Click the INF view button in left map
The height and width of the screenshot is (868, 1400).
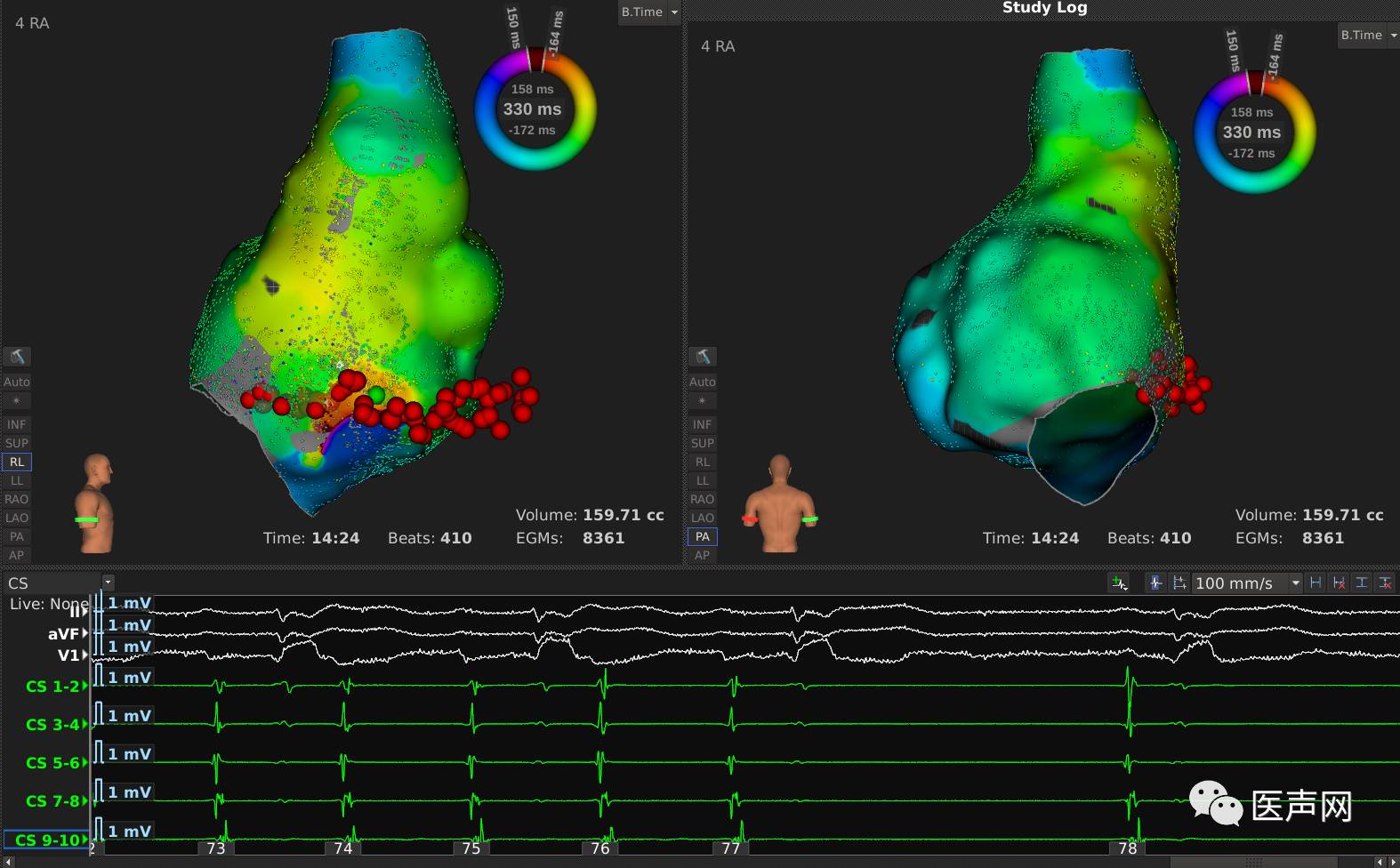(17, 424)
